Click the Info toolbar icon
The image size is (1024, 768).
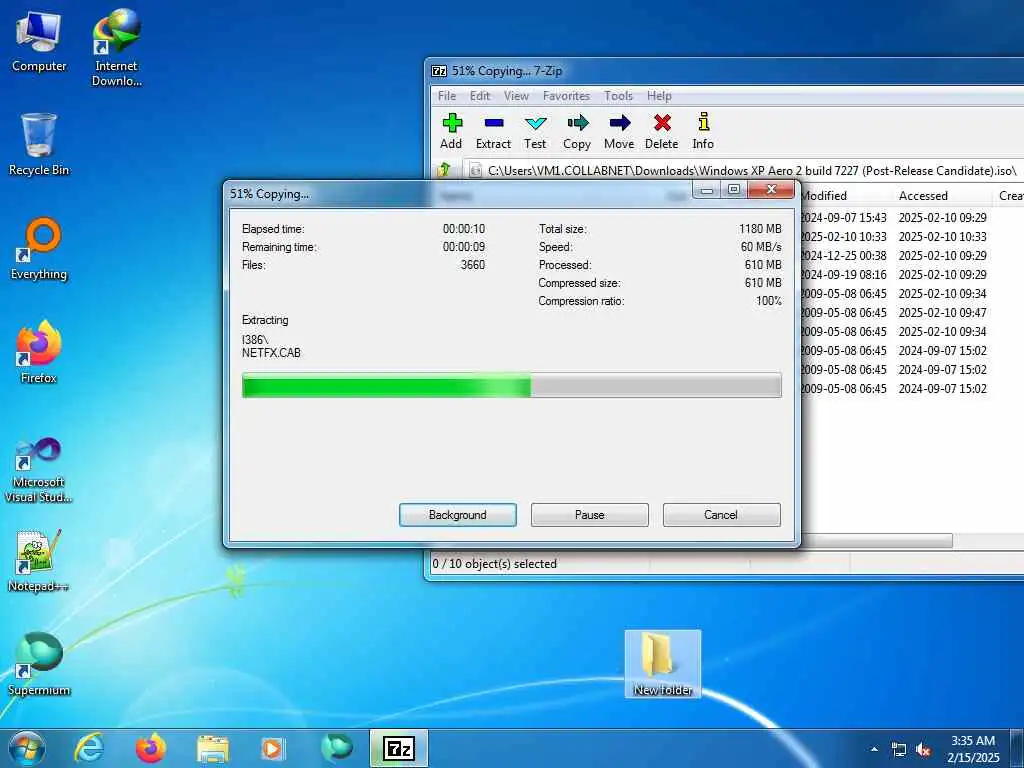click(703, 131)
